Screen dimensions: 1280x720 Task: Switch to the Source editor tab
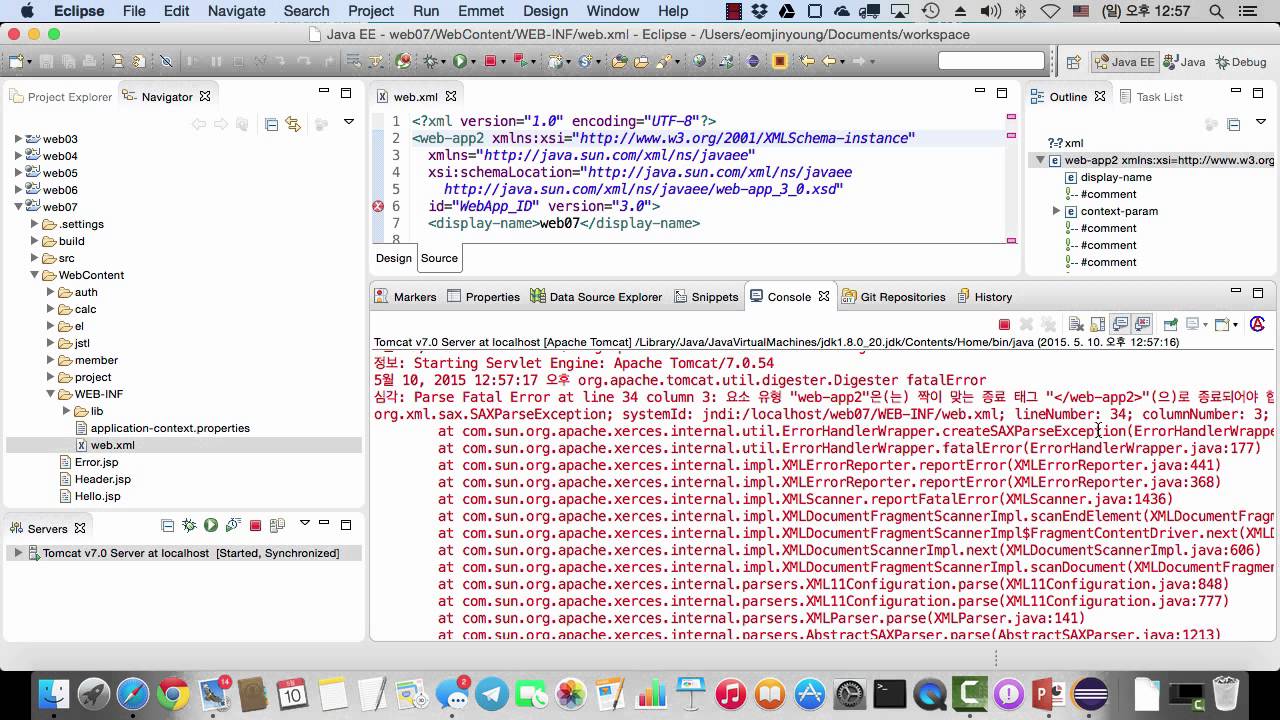click(x=439, y=258)
